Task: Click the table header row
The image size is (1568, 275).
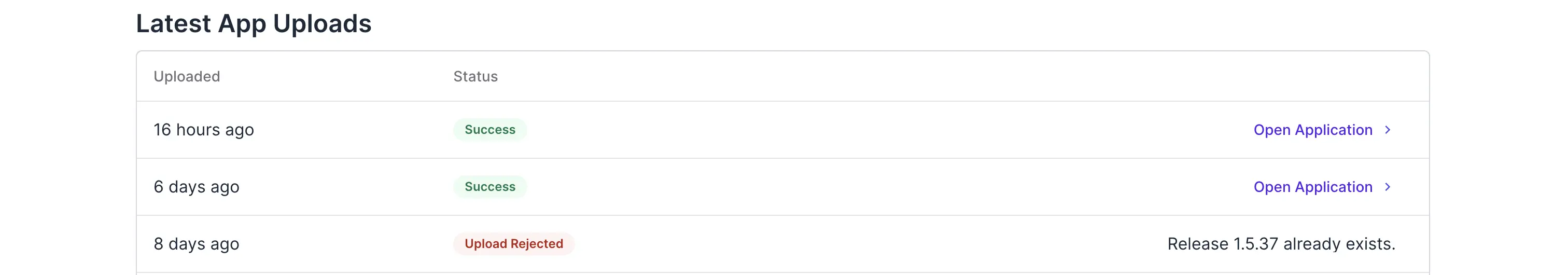Action: coord(852,76)
